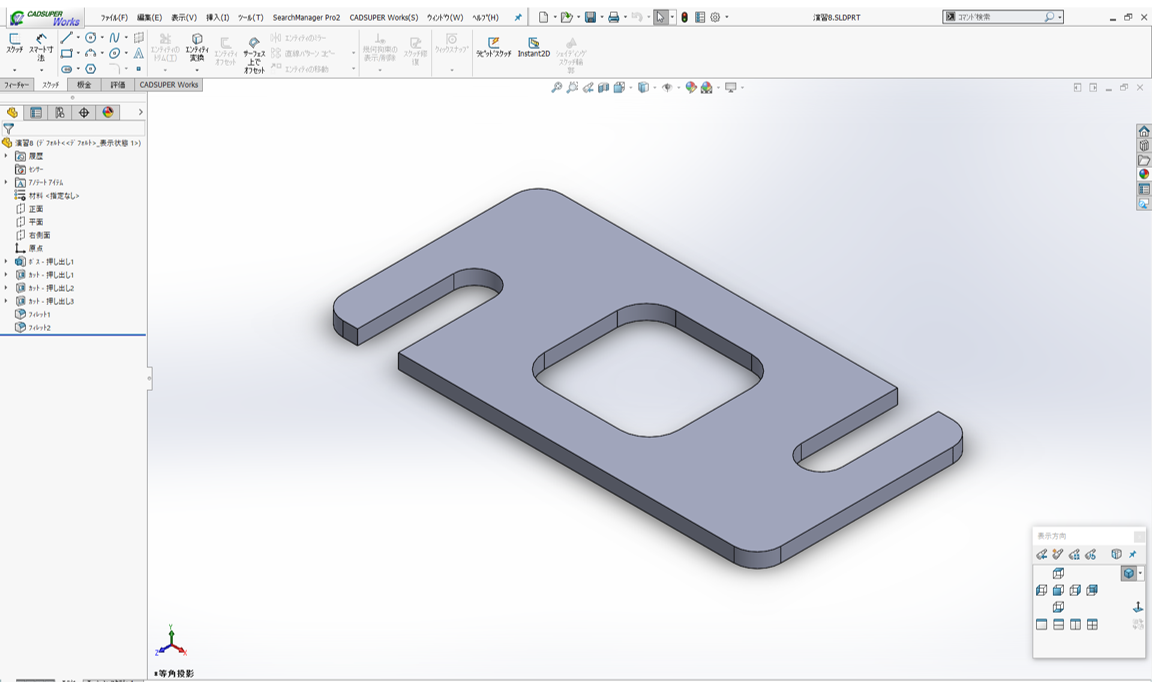1152x682 pixels.
Task: Open Edit Appearance in view toolbar
Action: (x=691, y=87)
